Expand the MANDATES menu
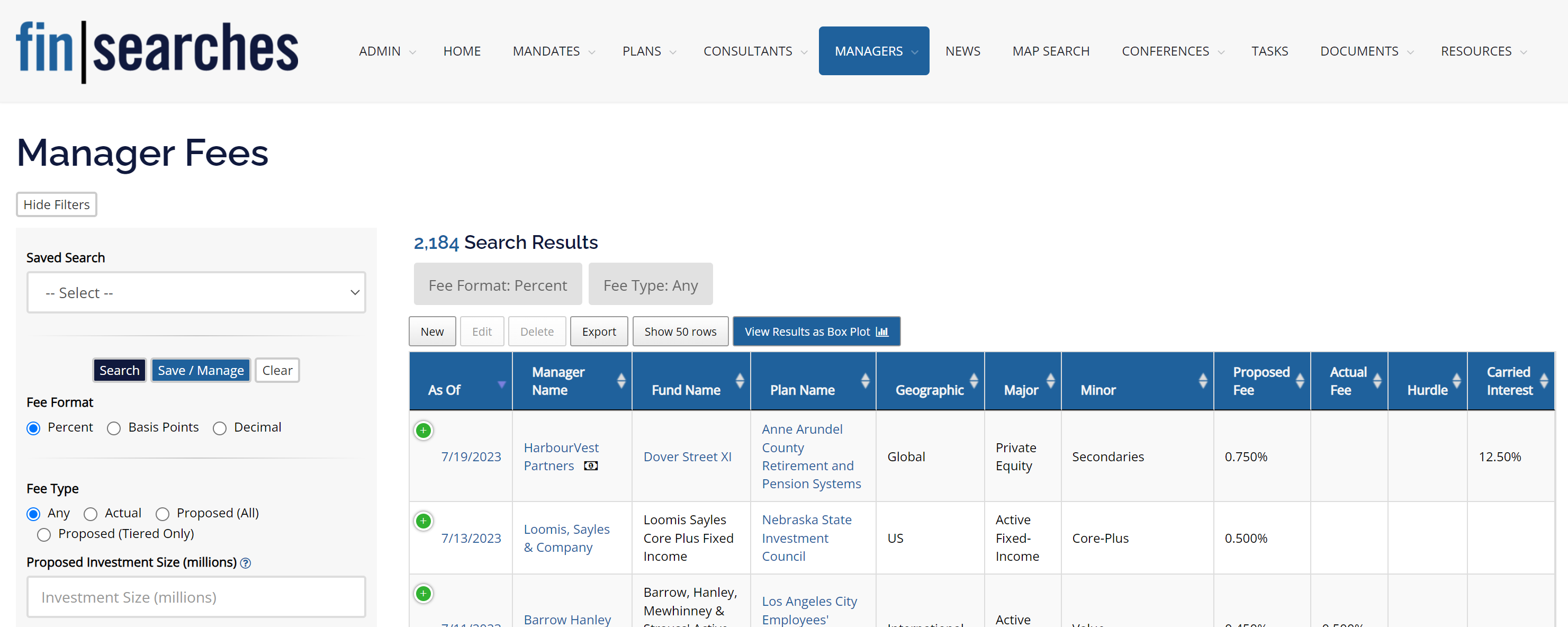The width and height of the screenshot is (1568, 627). [x=553, y=51]
